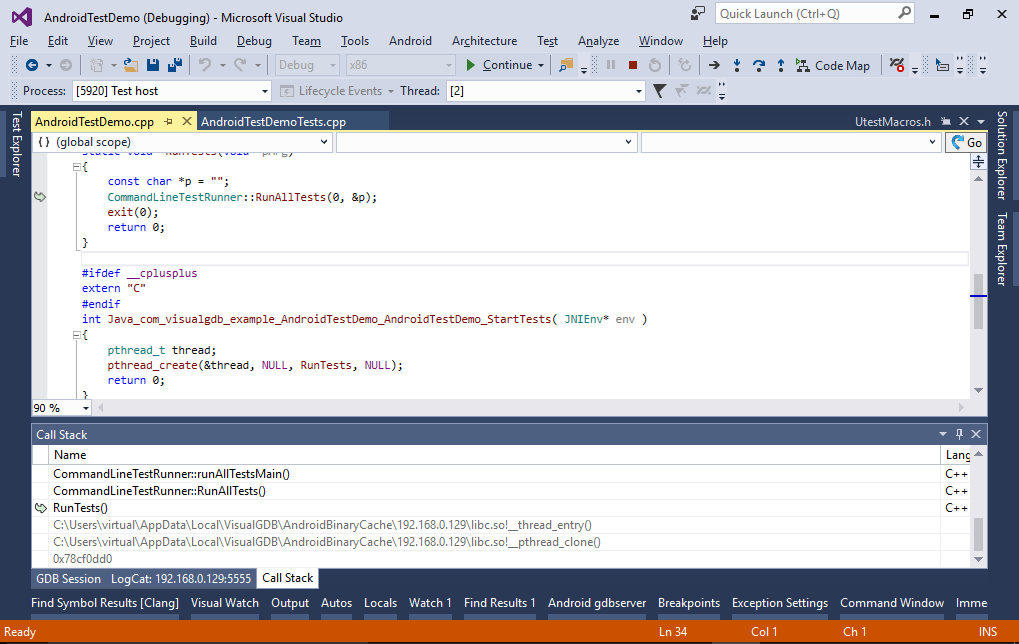Click the Break All pause icon
Screen dimensions: 1019x644
tap(611, 65)
